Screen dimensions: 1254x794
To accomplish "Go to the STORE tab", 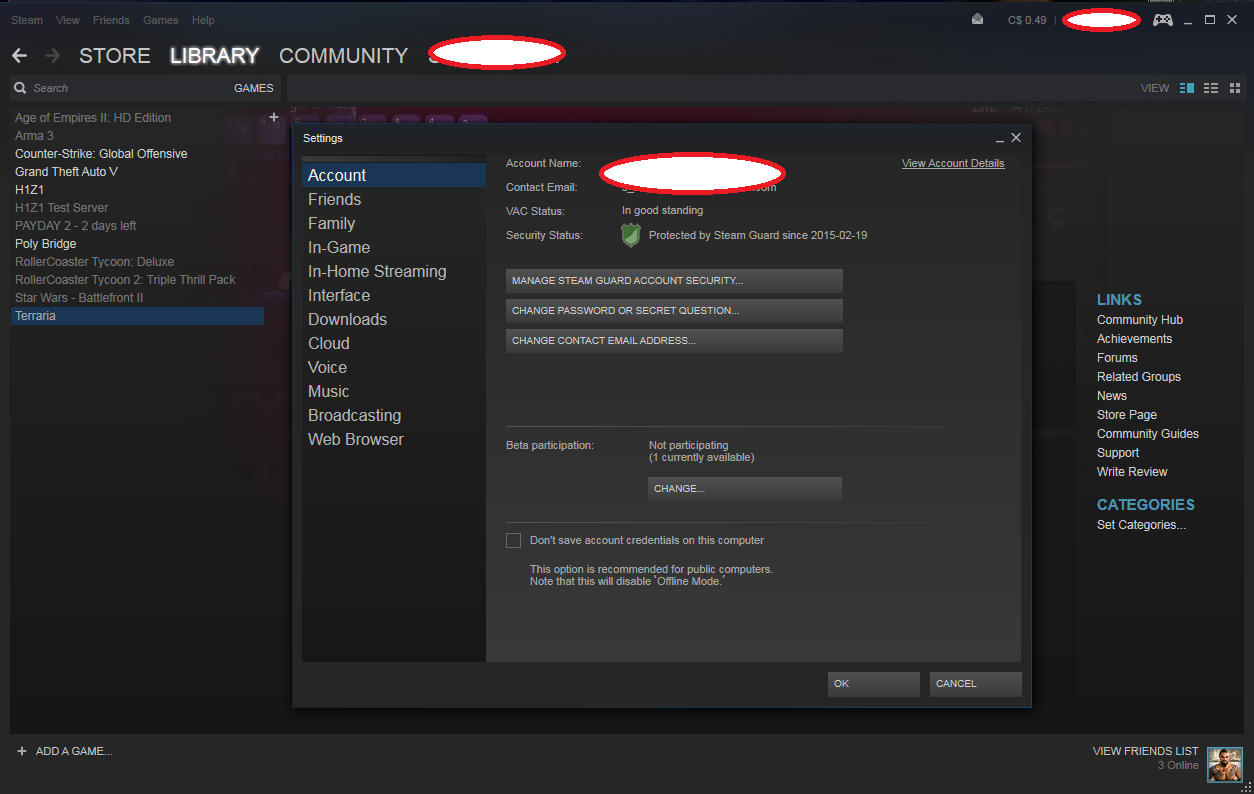I will point(115,56).
